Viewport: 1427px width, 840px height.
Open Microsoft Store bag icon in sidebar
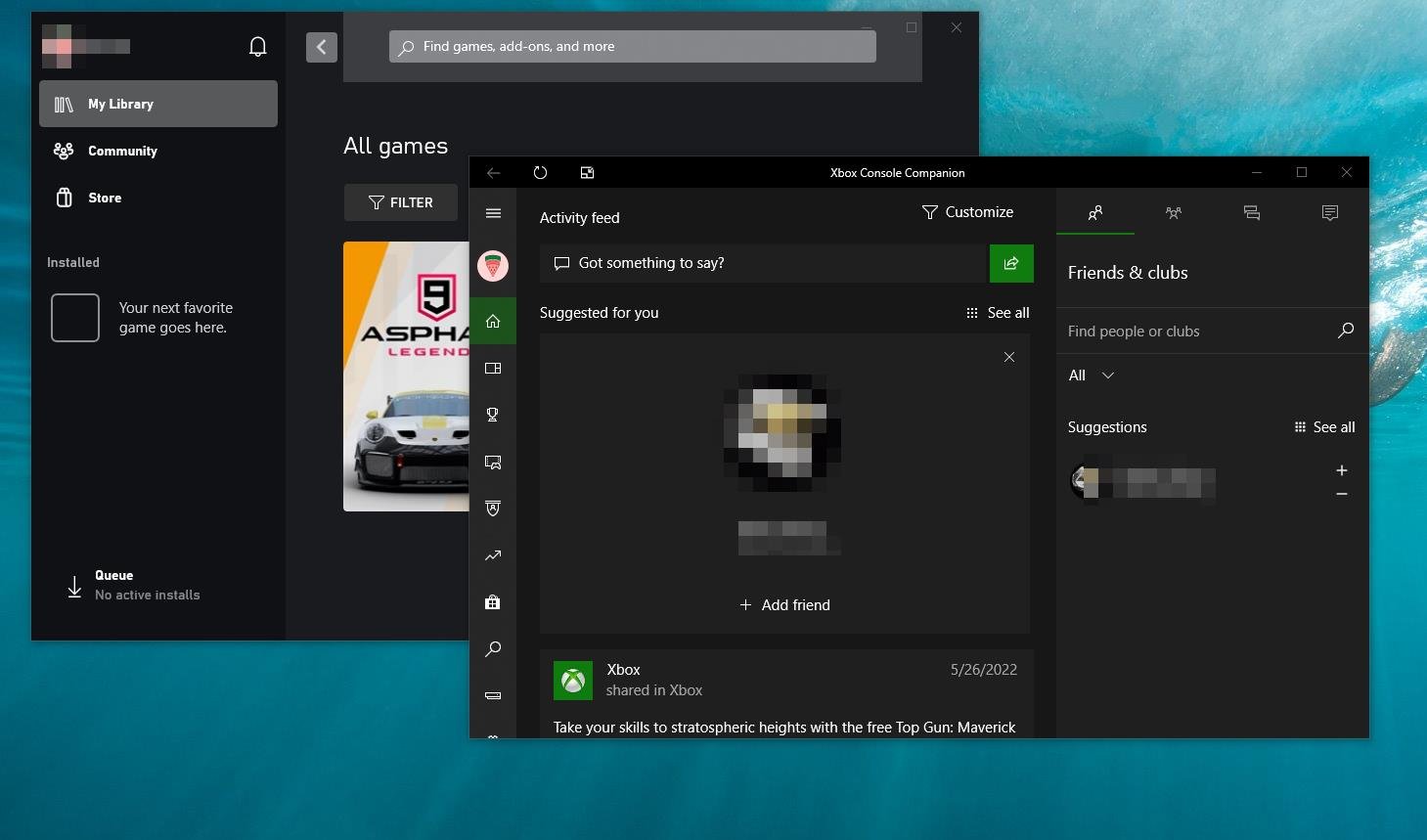point(493,602)
